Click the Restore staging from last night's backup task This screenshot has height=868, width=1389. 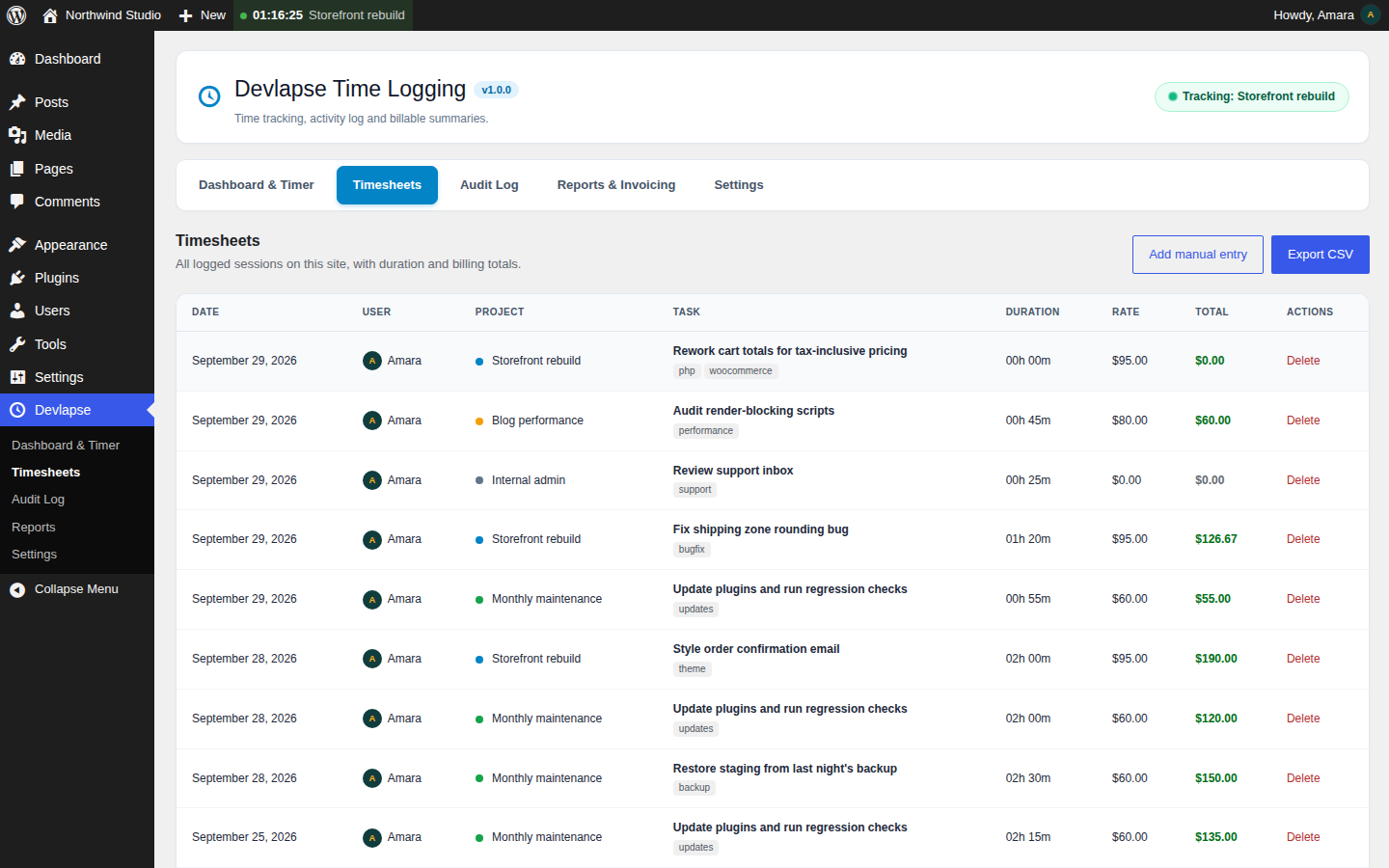pyautogui.click(x=785, y=769)
